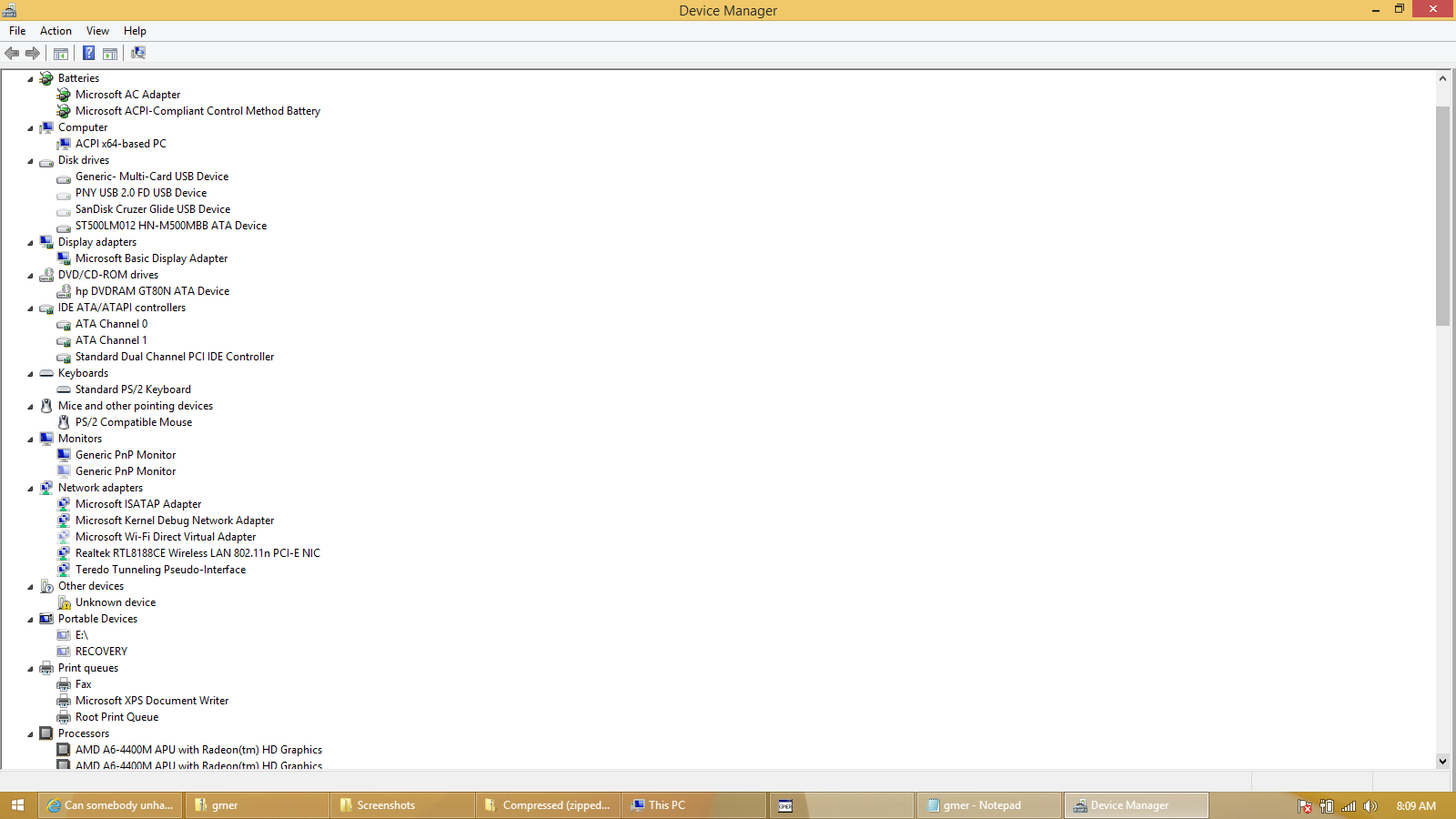The width and height of the screenshot is (1456, 819).
Task: Click the Microsoft AC Adapter icon
Action: (64, 95)
